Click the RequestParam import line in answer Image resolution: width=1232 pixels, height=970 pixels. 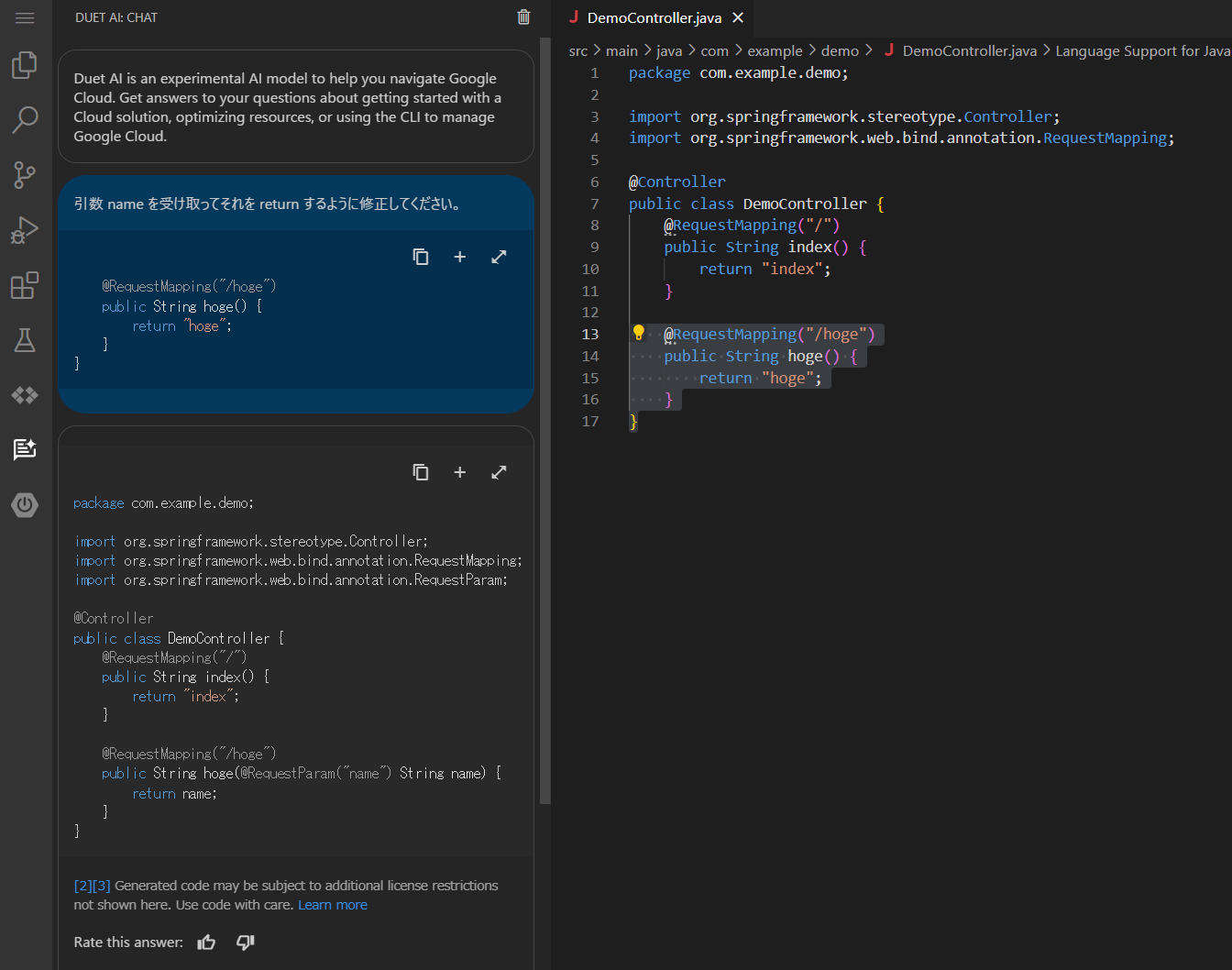tap(291, 580)
